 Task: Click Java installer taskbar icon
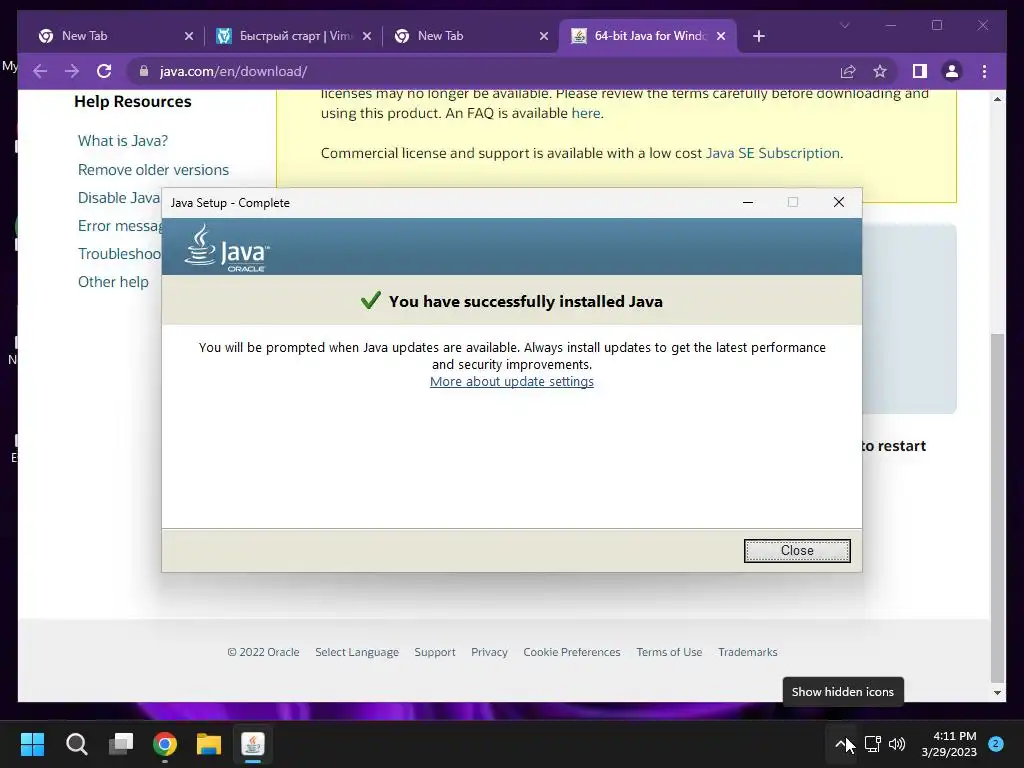click(253, 744)
